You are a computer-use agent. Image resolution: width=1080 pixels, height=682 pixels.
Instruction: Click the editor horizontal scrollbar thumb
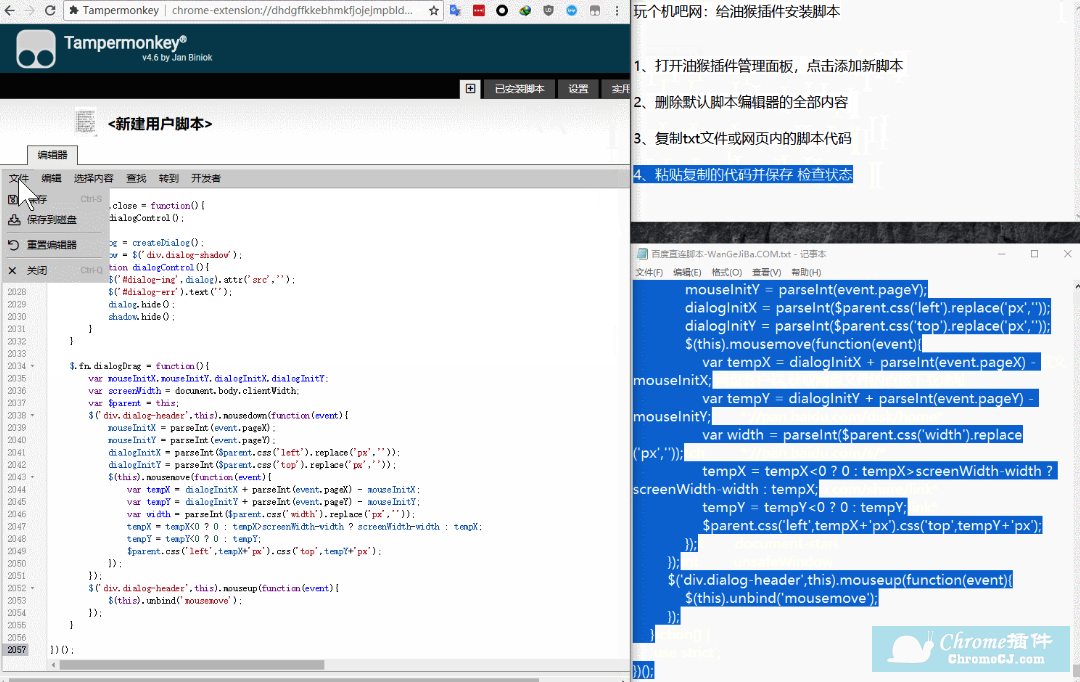tap(185, 665)
